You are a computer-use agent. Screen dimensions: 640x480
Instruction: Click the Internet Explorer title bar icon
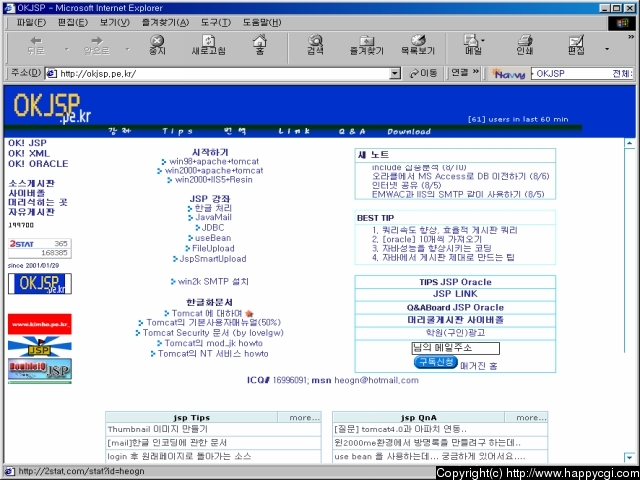click(x=10, y=8)
